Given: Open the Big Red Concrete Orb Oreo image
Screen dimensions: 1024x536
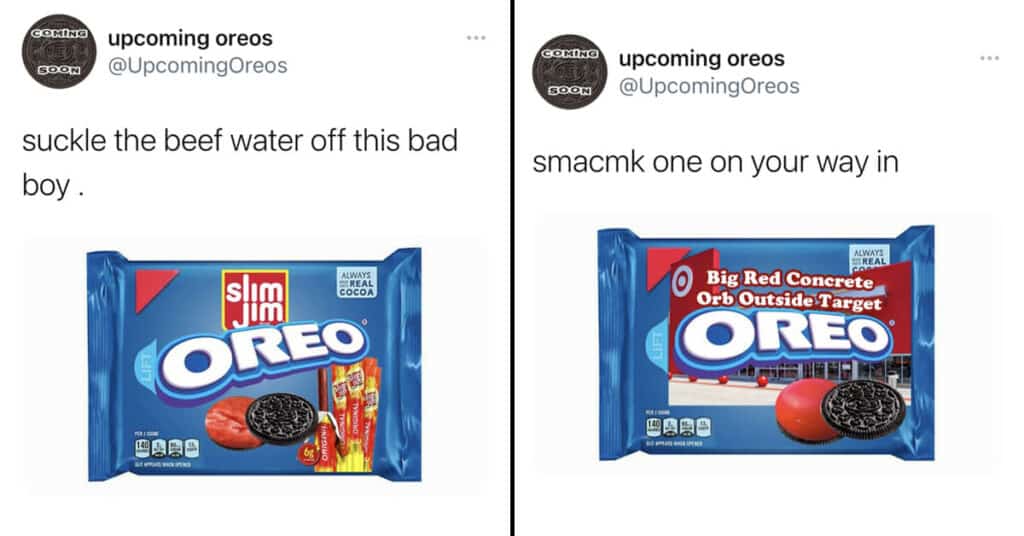Looking at the screenshot, I should [766, 343].
